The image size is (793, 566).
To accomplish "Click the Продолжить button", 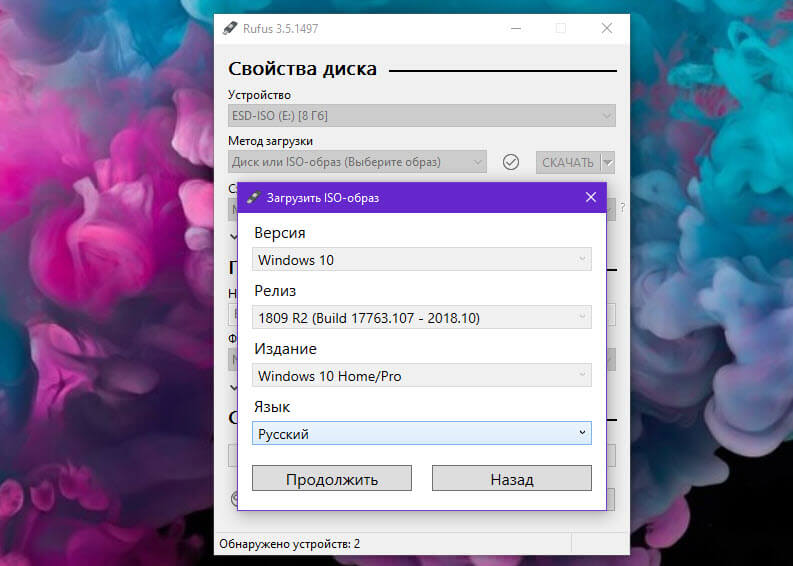I will coord(332,478).
